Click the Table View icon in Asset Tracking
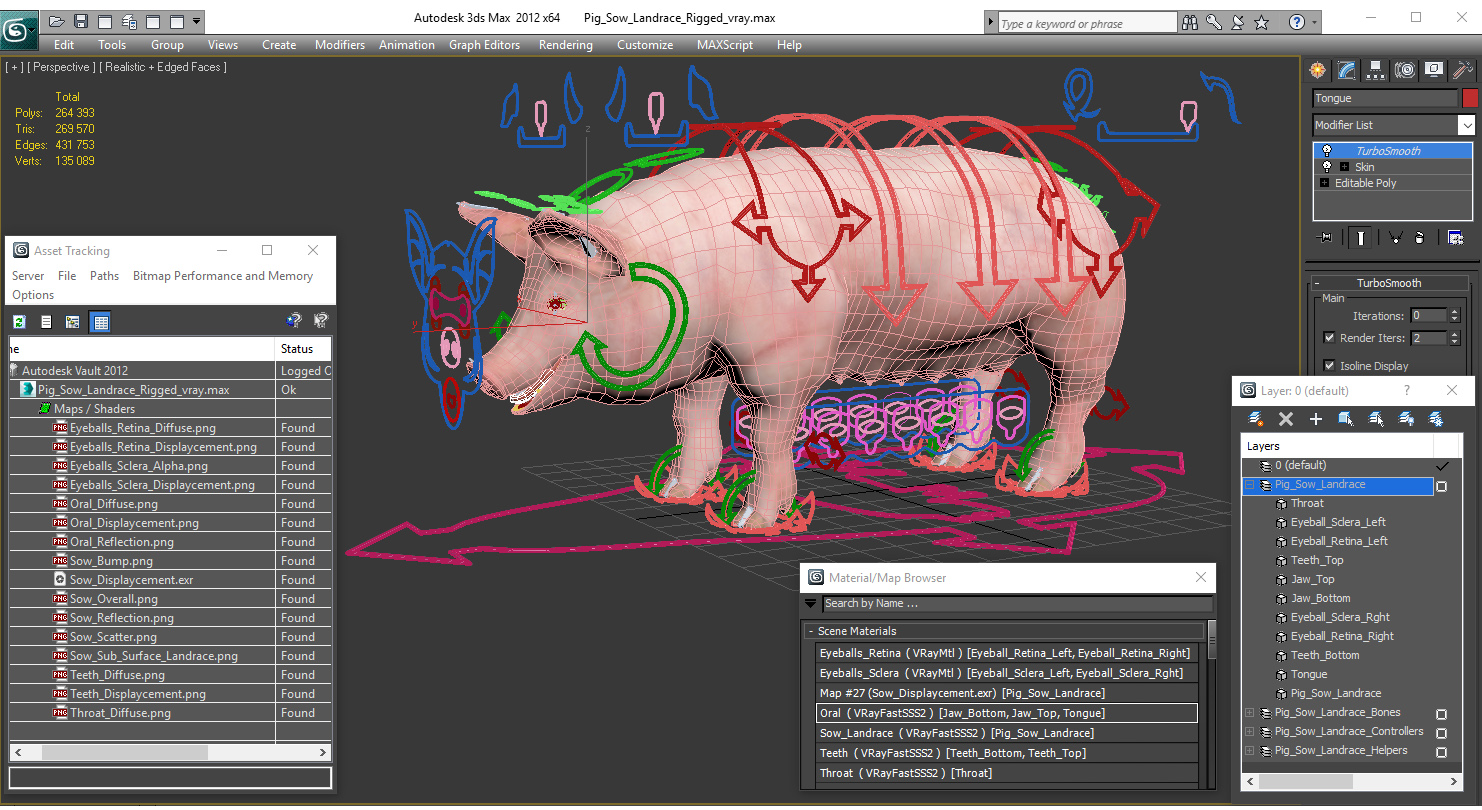The image size is (1482, 810). (100, 321)
